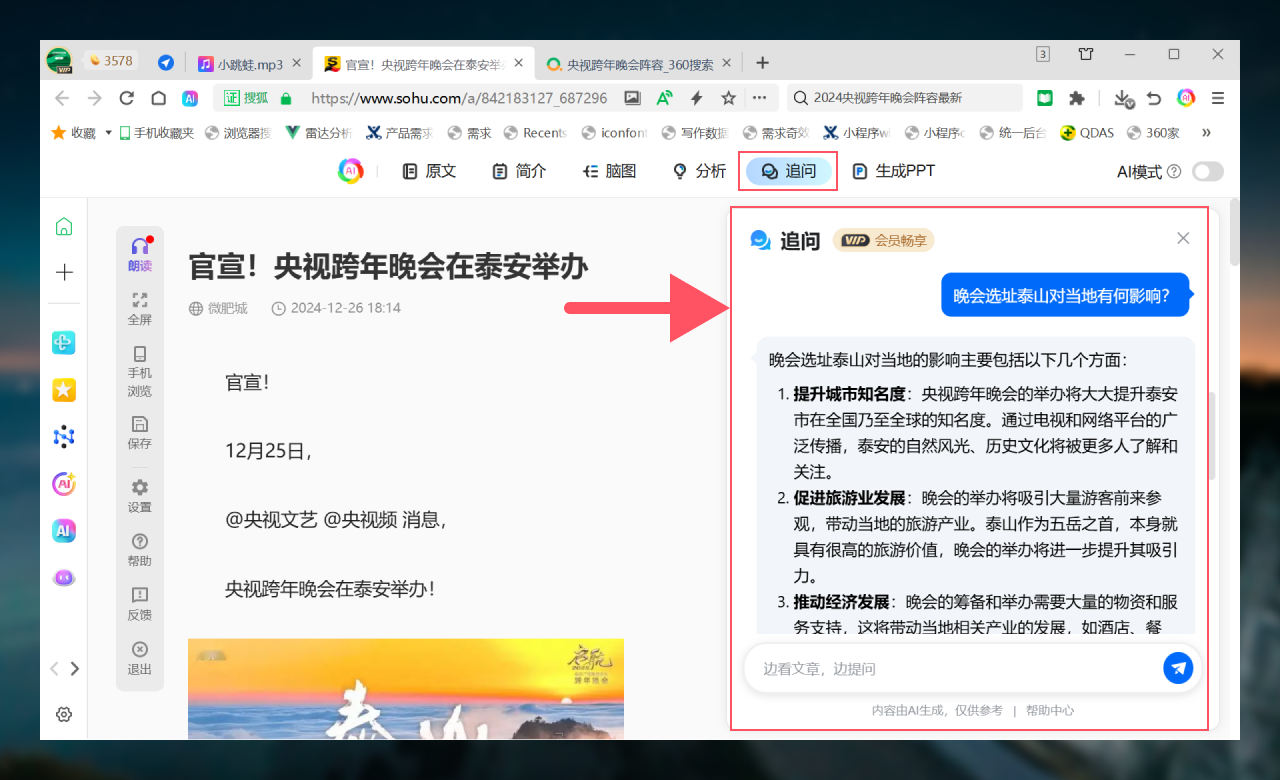Open the 朗读 read-aloud headphone tool

pyautogui.click(x=140, y=247)
